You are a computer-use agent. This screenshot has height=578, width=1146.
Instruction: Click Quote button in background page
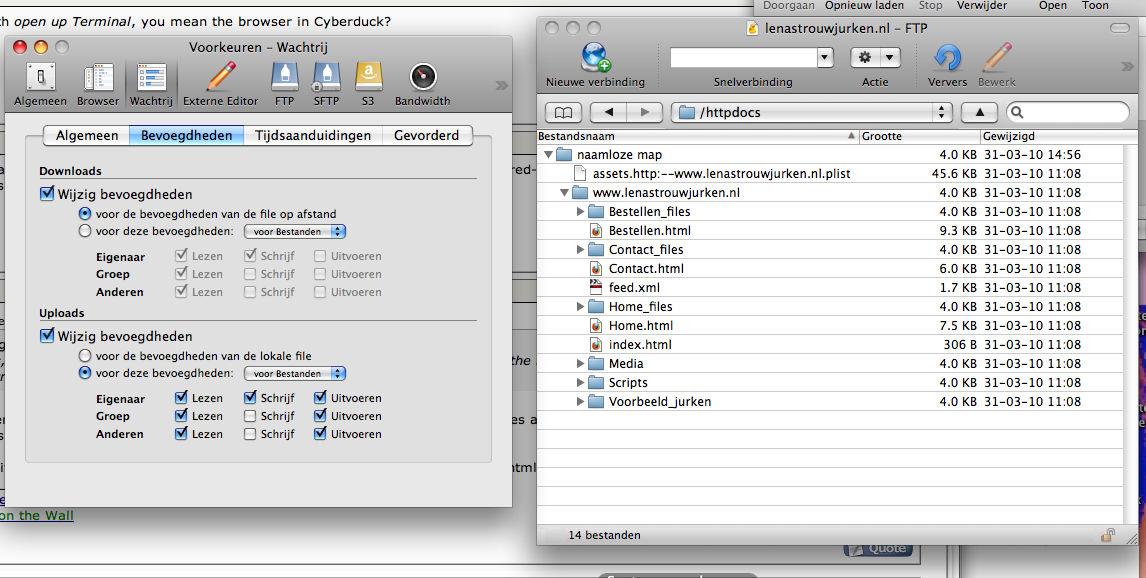tap(879, 550)
